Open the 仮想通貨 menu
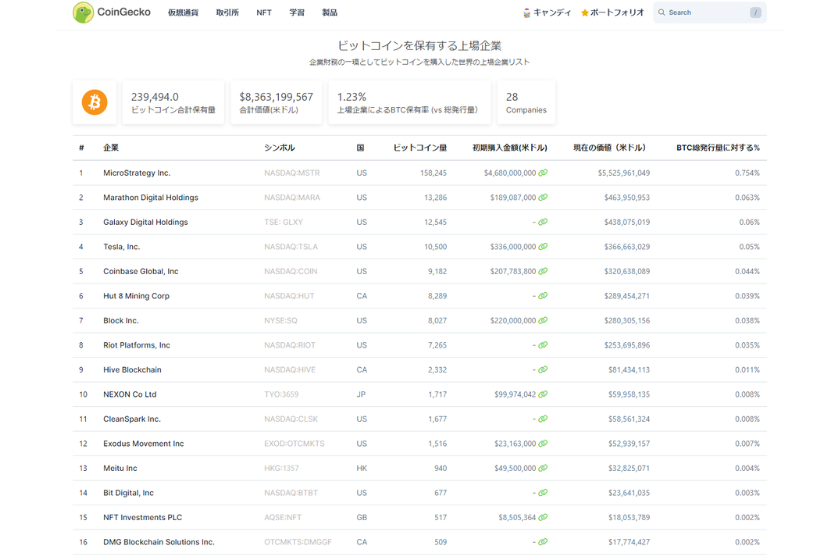This screenshot has width=840, height=560. point(183,13)
